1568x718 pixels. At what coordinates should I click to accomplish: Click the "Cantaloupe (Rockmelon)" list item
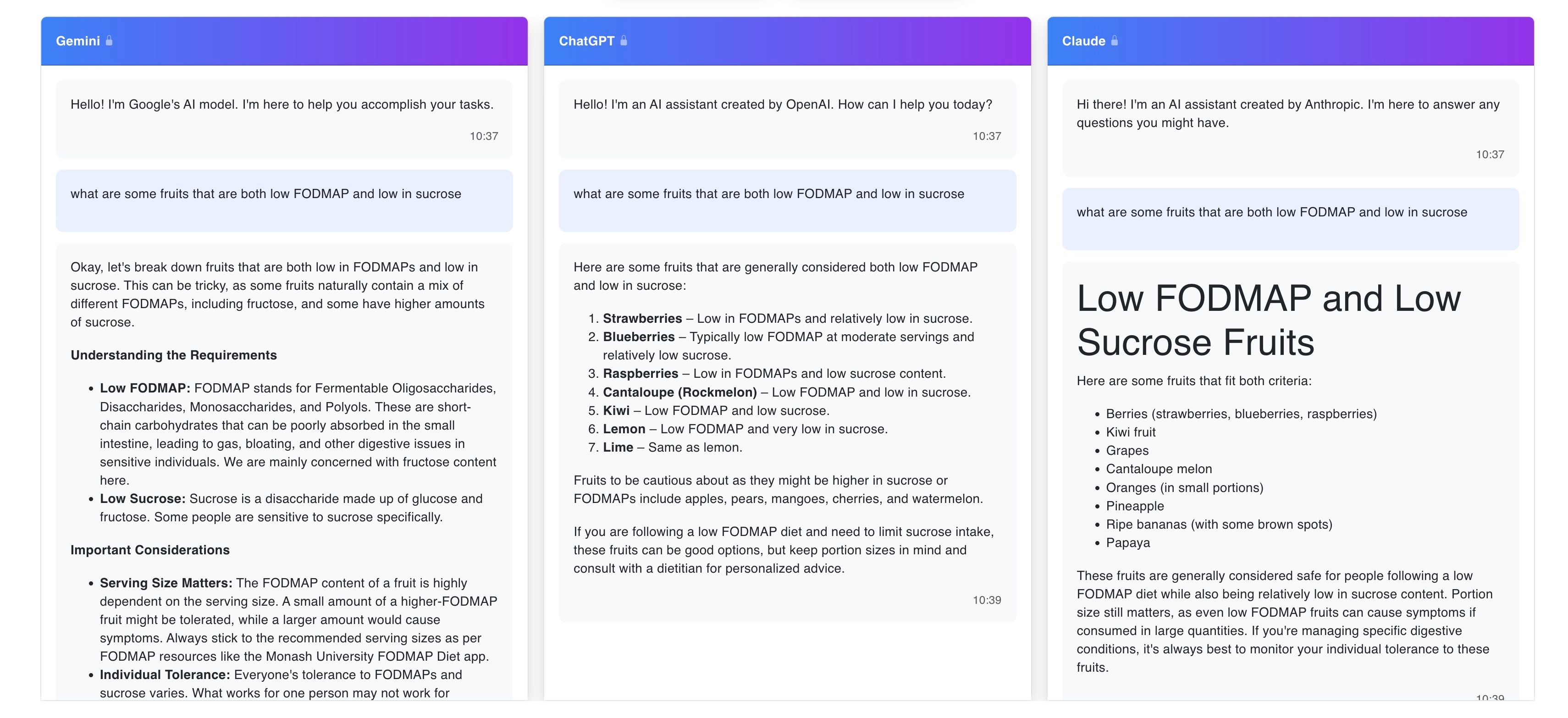tap(680, 392)
